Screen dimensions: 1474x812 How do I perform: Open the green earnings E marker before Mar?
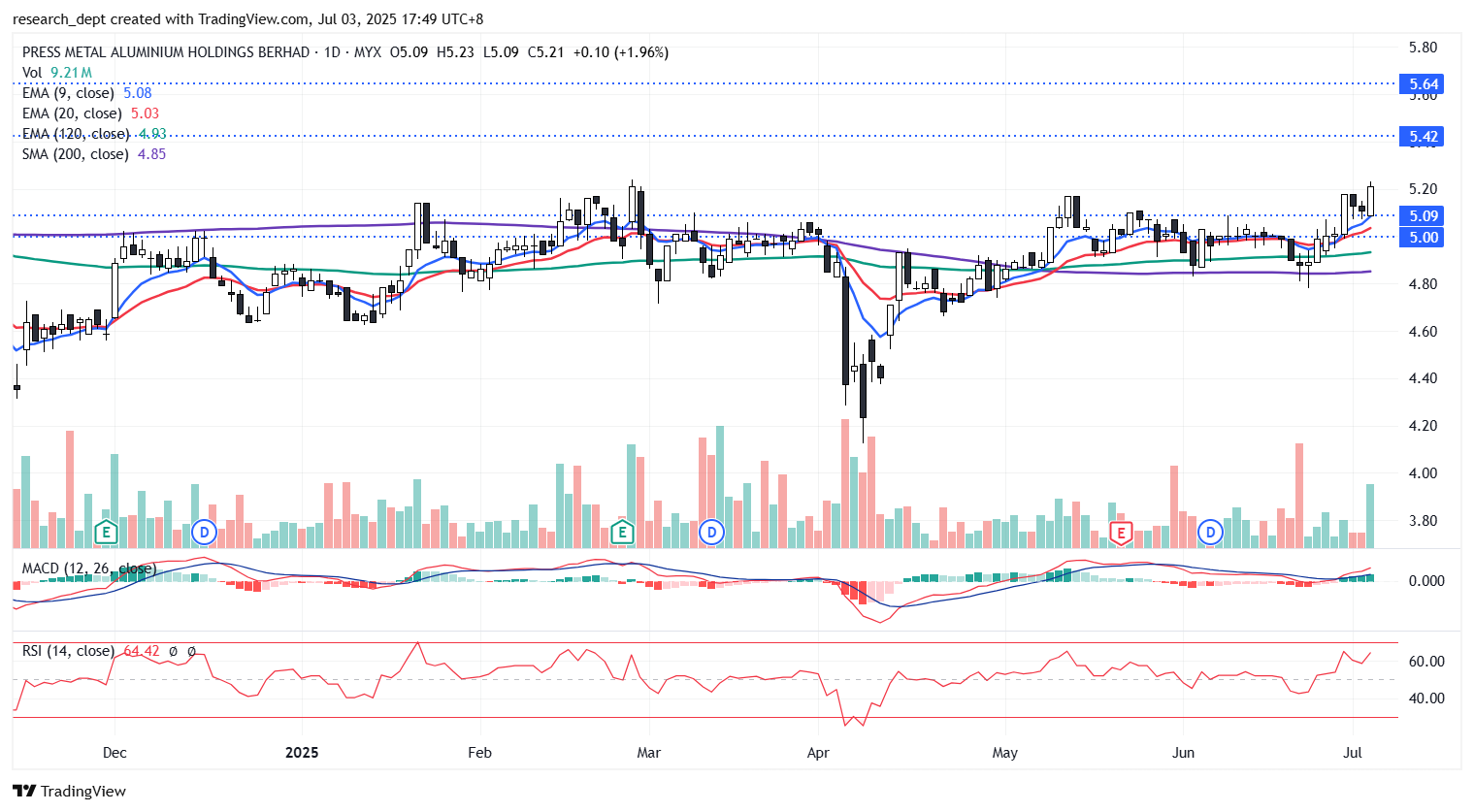pos(622,532)
